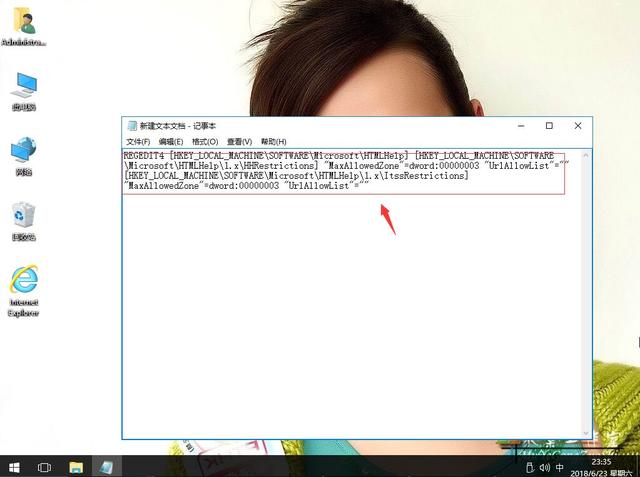Viewport: 640px width, 477px height.
Task: Open File Explorer from the taskbar
Action: coord(76,467)
